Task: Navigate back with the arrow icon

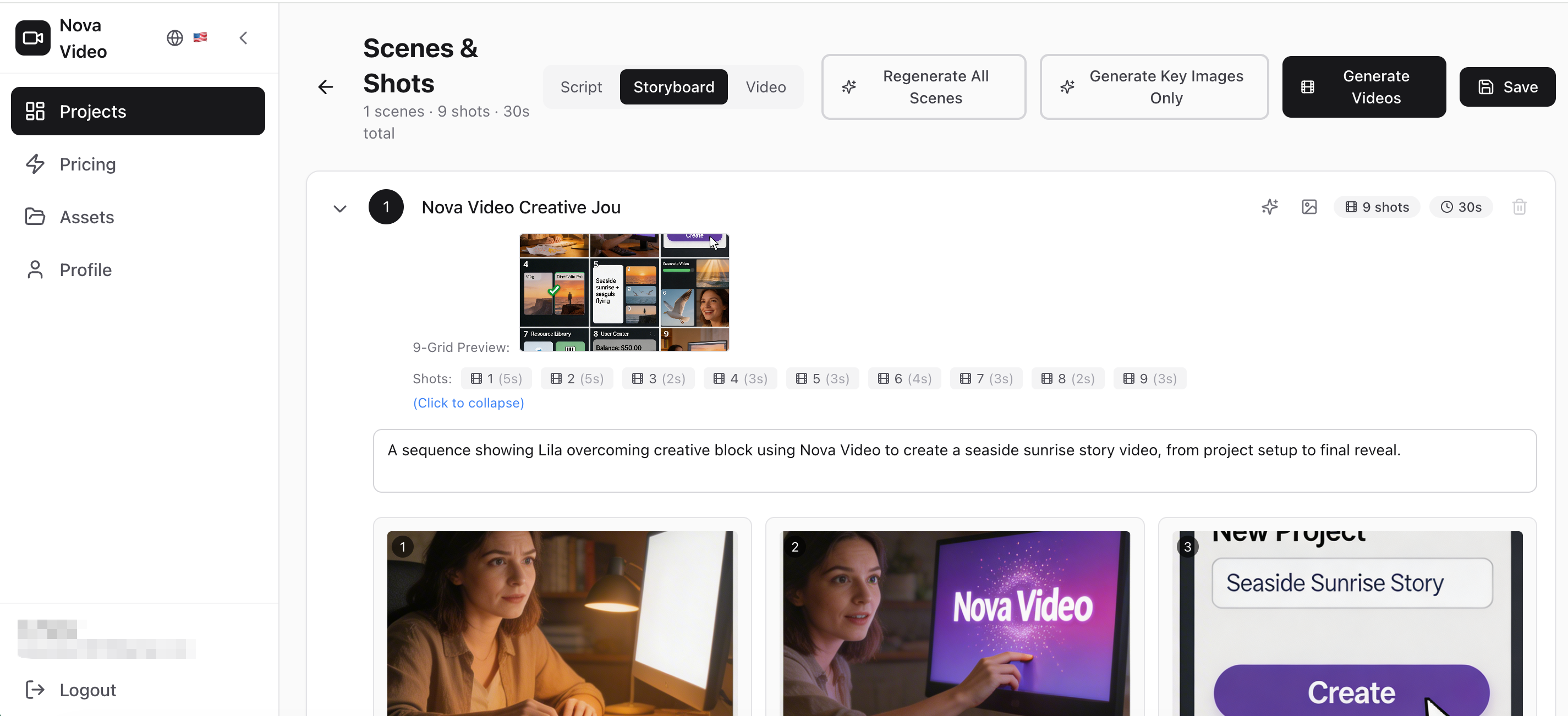Action: tap(326, 87)
